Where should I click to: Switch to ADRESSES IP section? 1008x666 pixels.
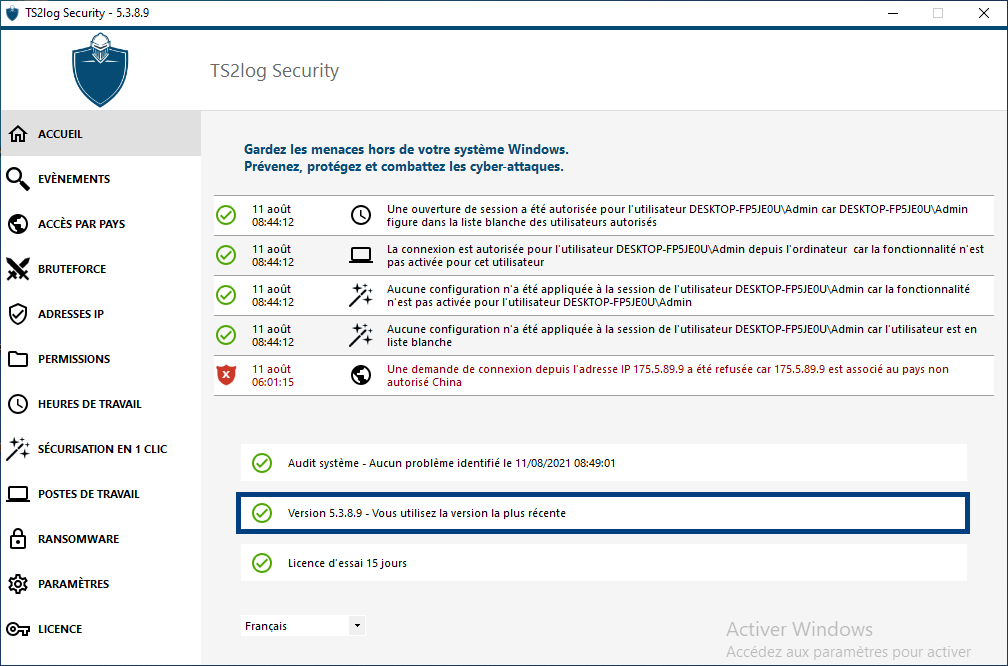(101, 314)
